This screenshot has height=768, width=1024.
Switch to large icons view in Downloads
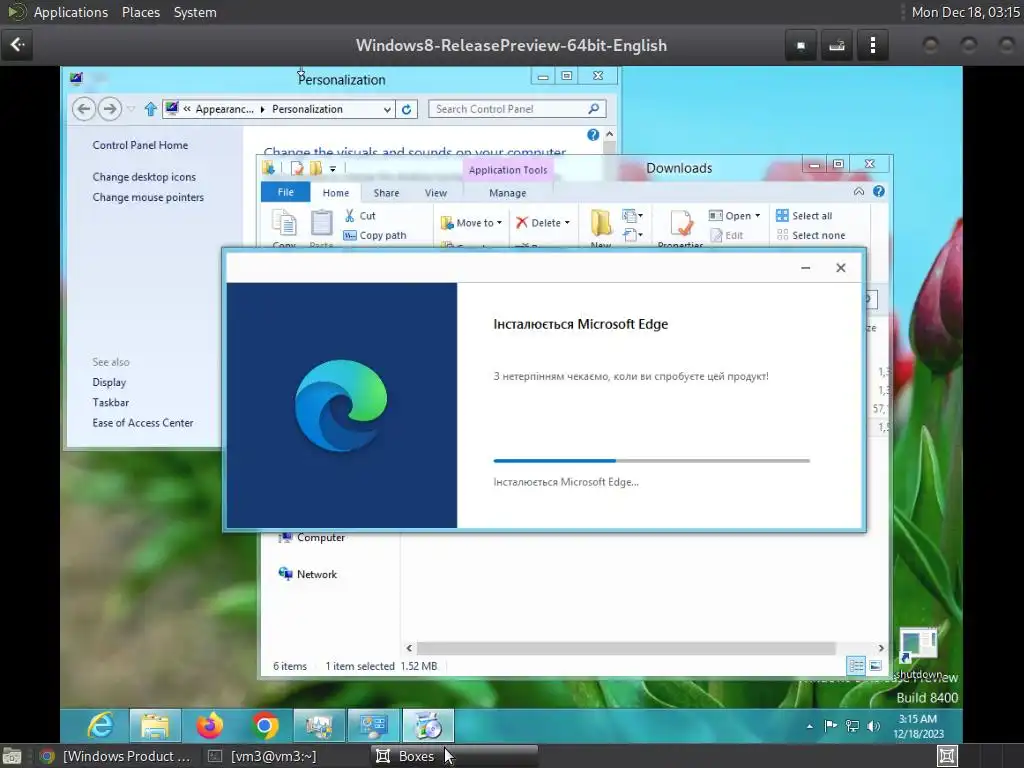pyautogui.click(x=876, y=666)
